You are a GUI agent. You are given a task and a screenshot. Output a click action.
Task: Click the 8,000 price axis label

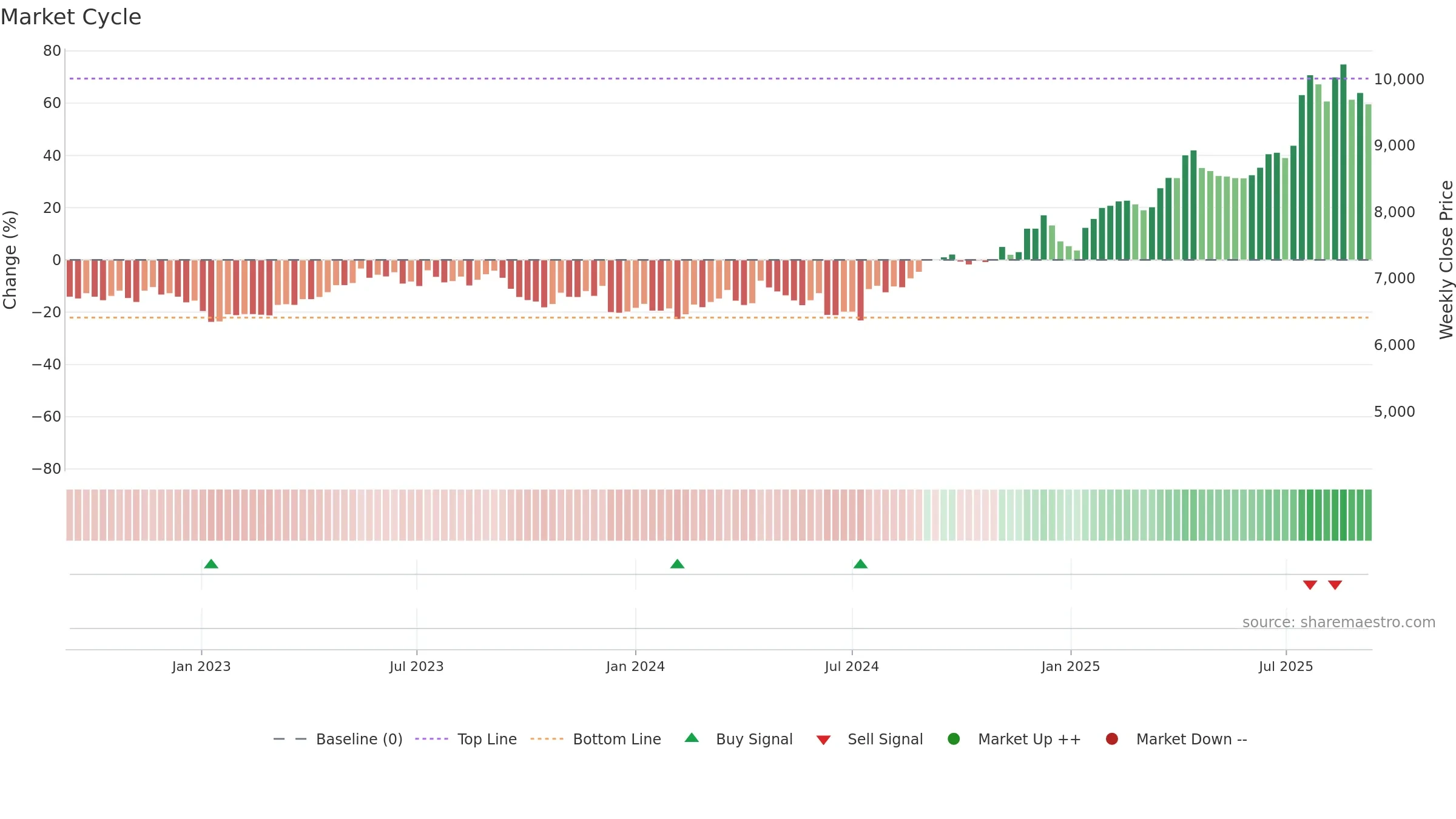point(1395,212)
